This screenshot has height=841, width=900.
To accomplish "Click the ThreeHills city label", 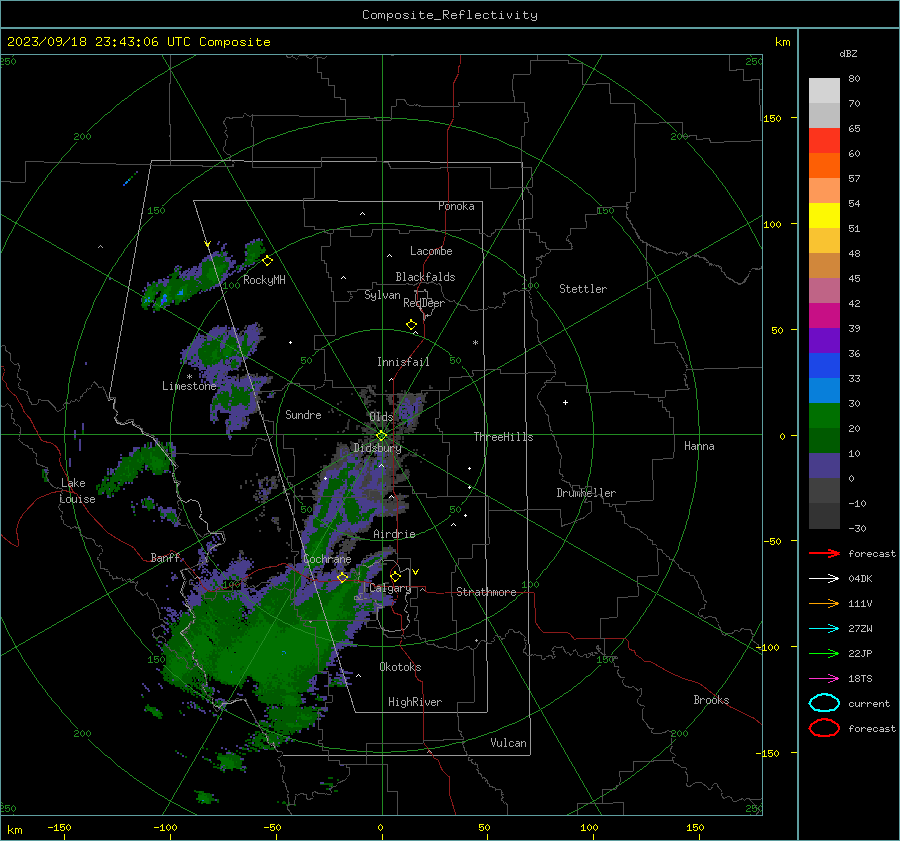I will click(503, 437).
